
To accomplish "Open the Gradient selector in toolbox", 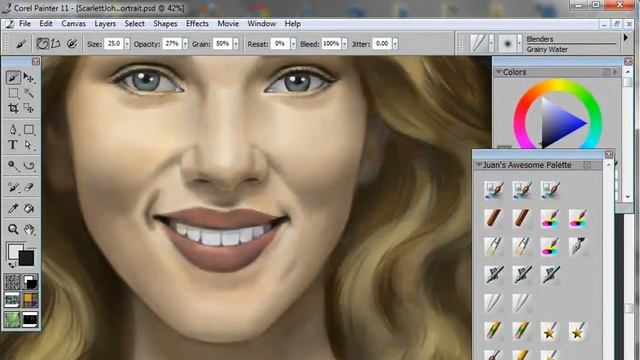I will [x=30, y=282].
